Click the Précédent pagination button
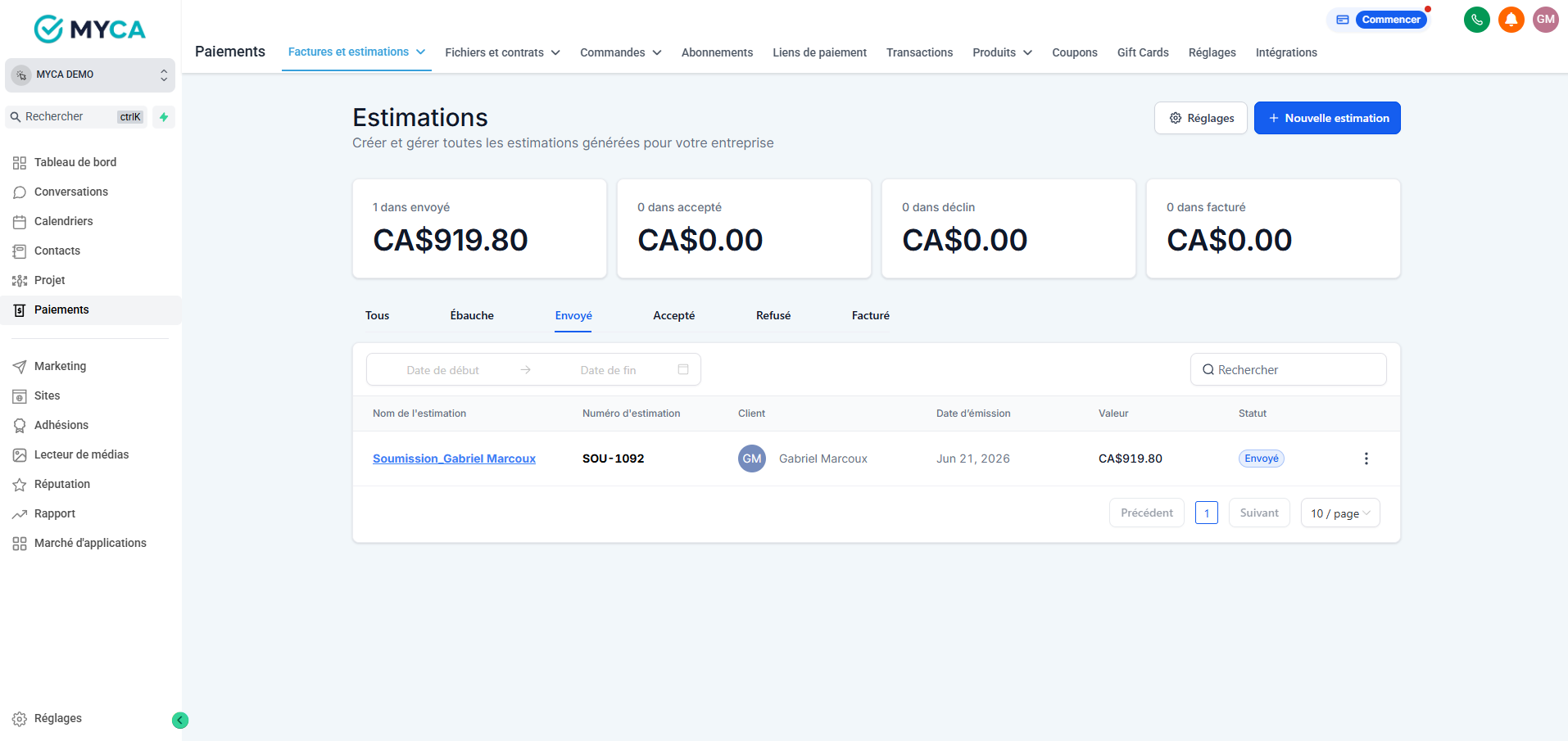 1147,513
